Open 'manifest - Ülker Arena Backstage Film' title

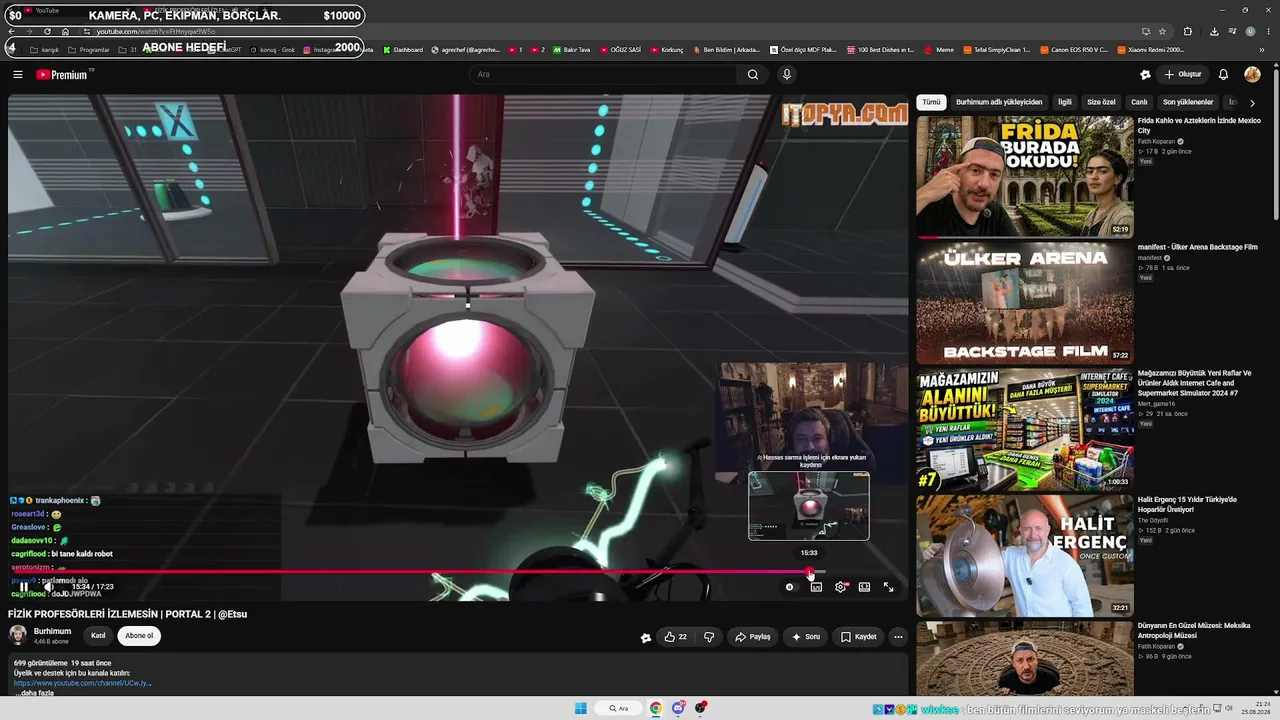pyautogui.click(x=1197, y=247)
